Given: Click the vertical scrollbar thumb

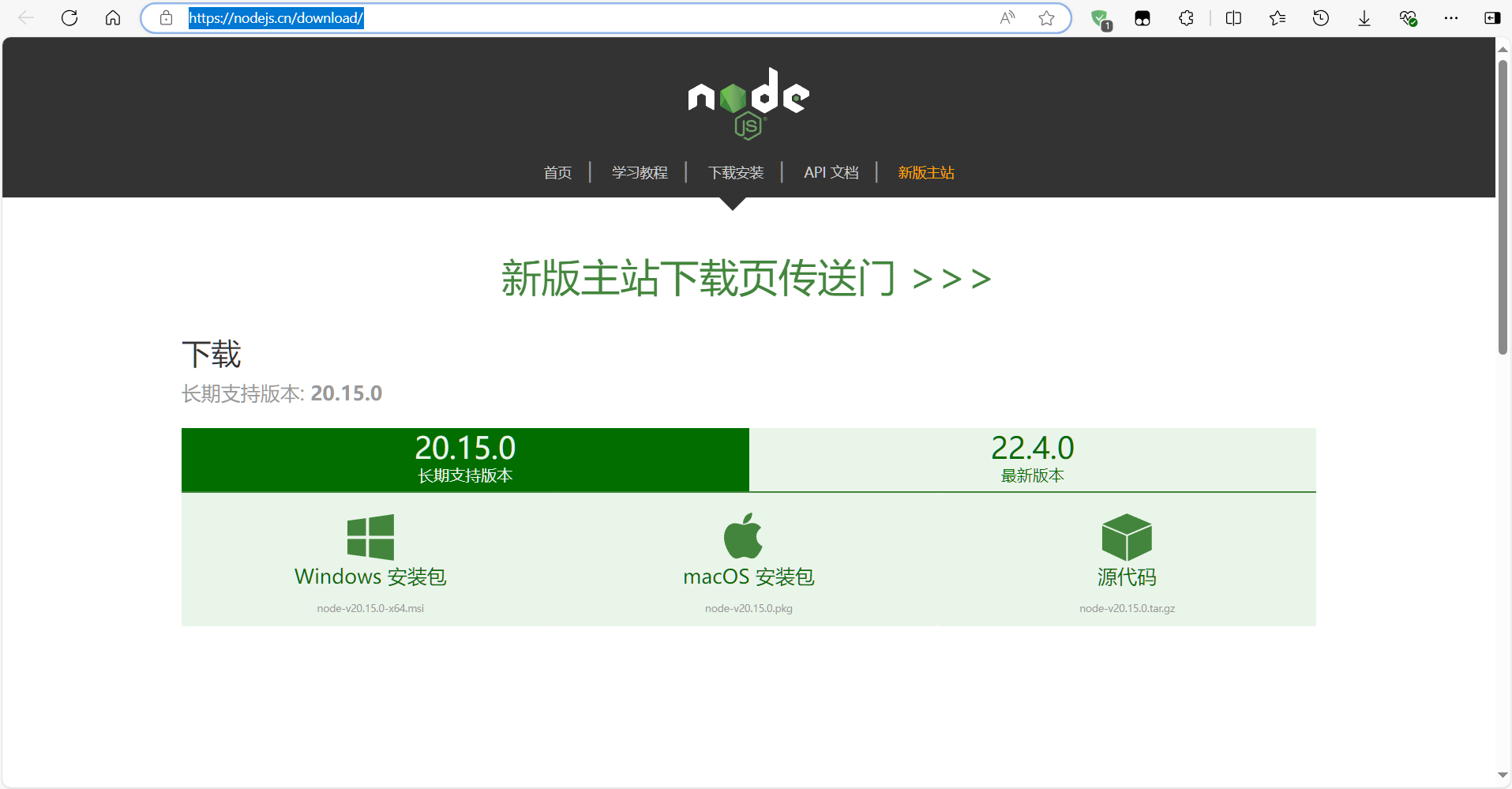Looking at the screenshot, I should tap(1503, 207).
